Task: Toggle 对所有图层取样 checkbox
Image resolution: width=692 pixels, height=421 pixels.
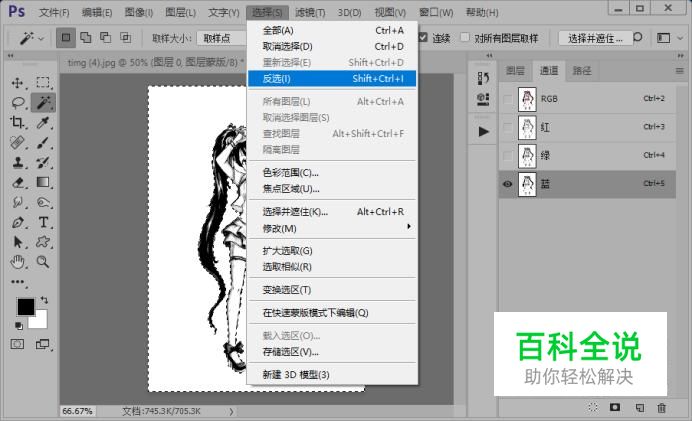Action: [465, 38]
